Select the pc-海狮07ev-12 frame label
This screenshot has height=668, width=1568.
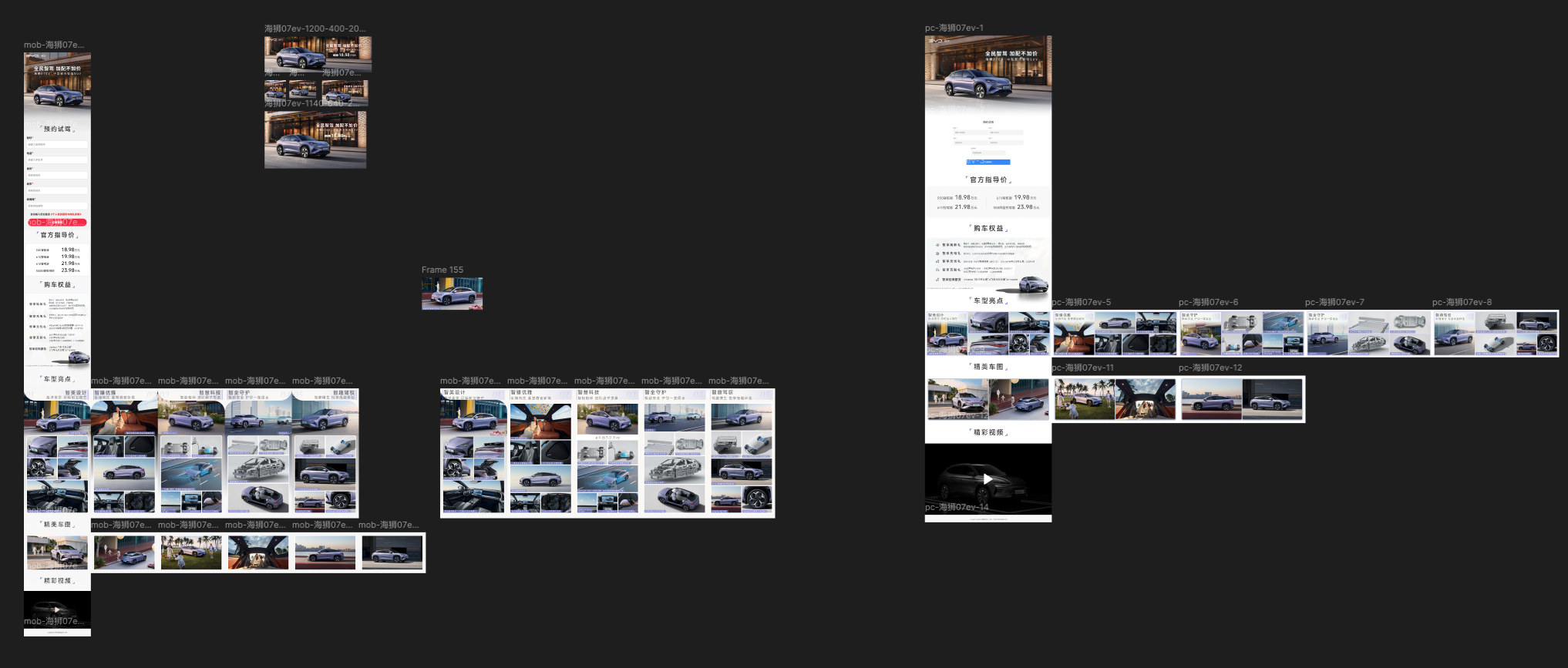(1210, 368)
